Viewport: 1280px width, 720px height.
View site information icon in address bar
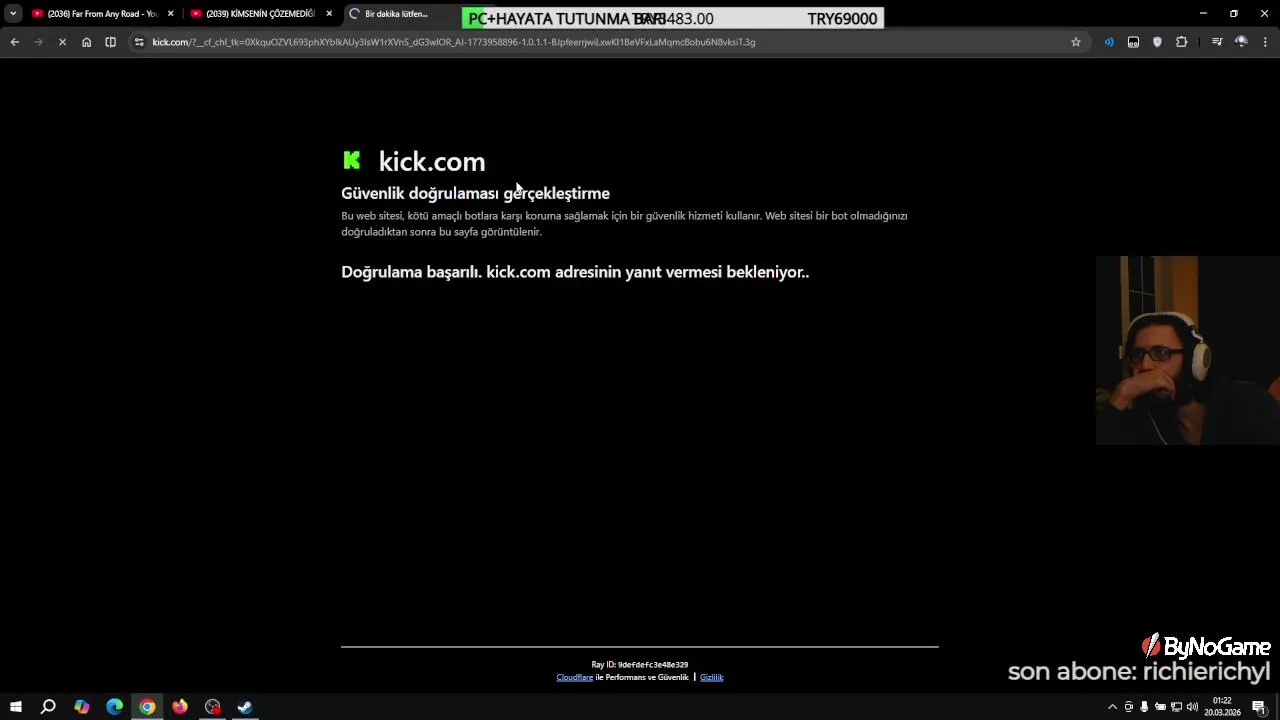tap(139, 42)
